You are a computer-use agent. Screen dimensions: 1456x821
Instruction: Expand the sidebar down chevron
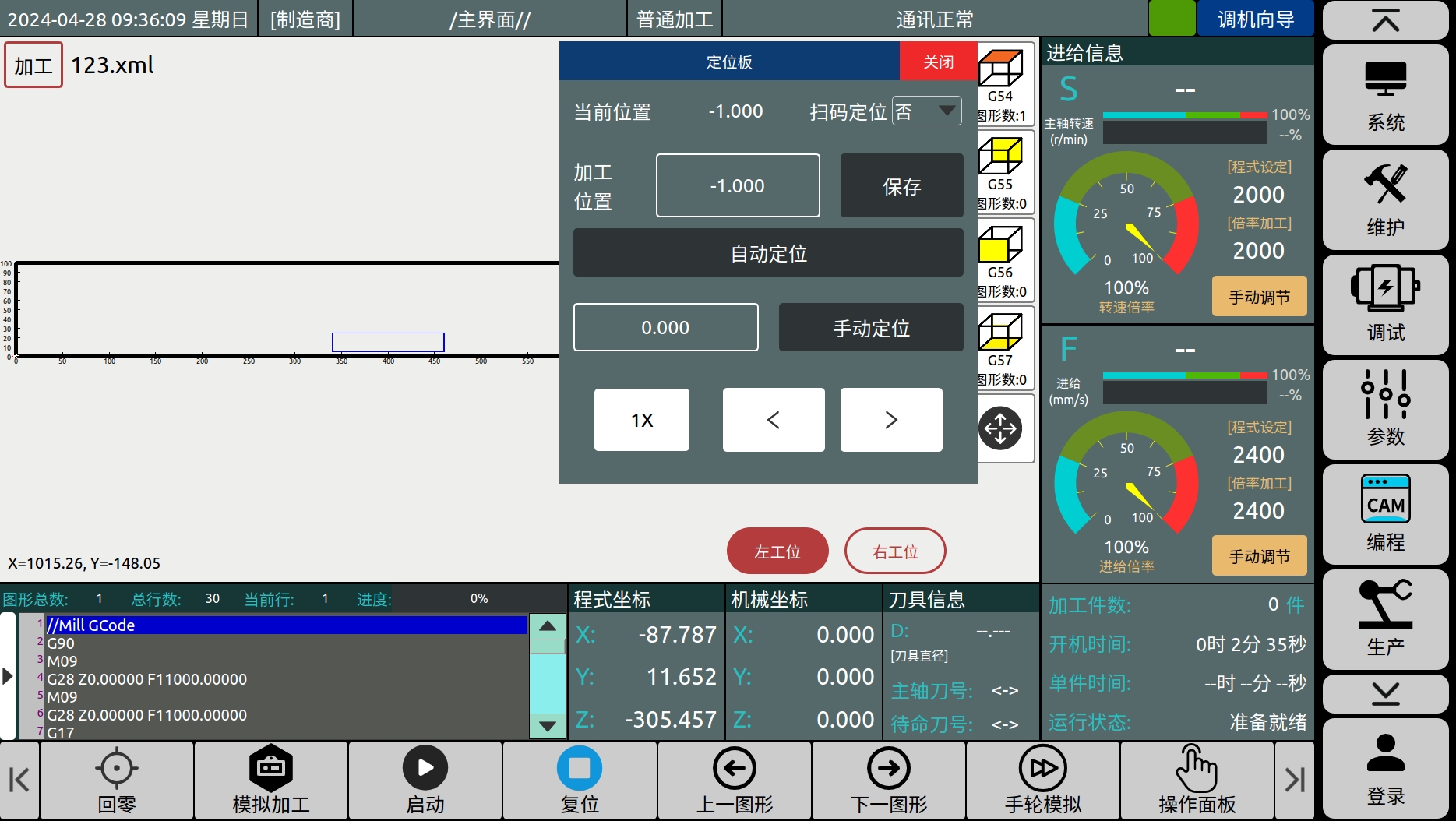pos(1385,692)
